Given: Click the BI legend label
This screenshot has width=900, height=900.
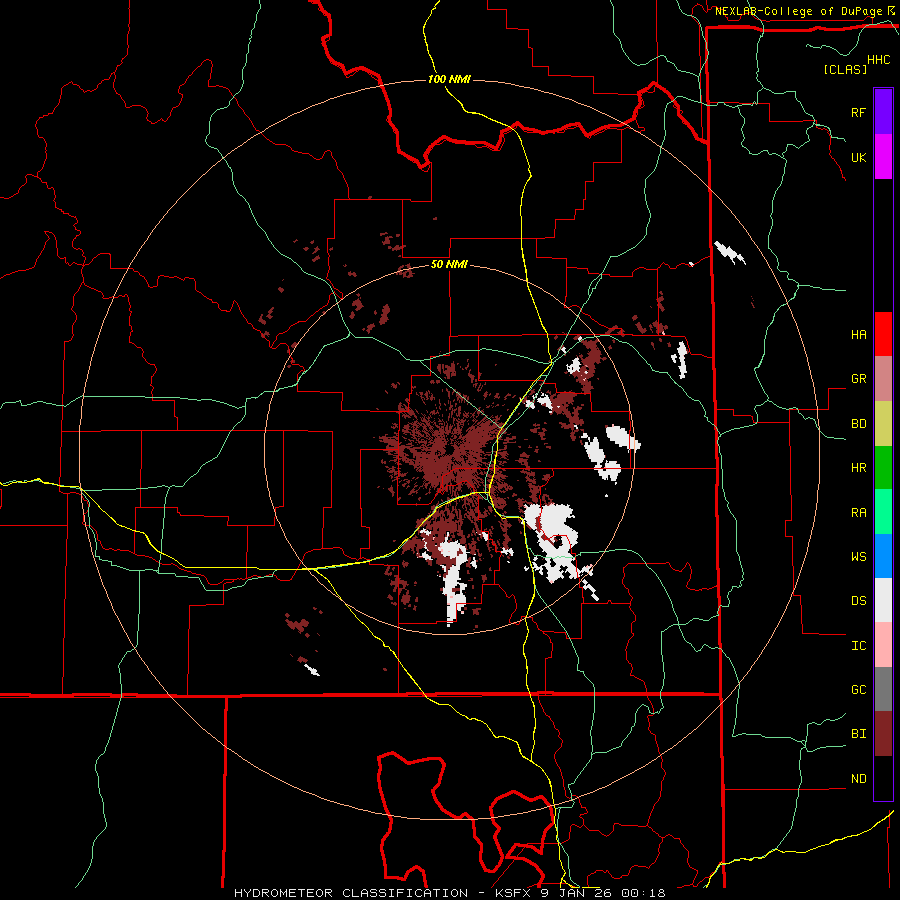Looking at the screenshot, I should 858,734.
